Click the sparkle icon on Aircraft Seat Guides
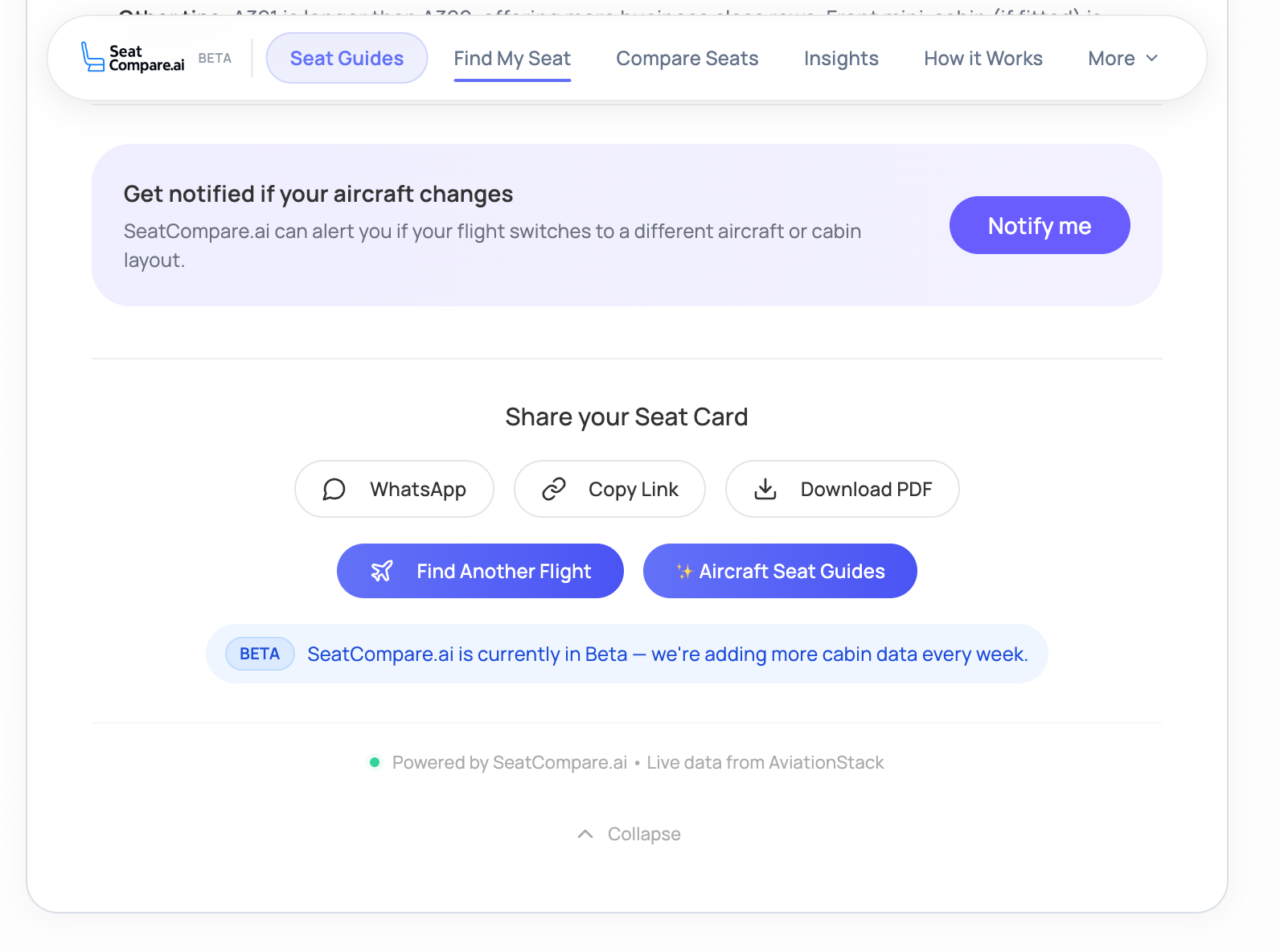This screenshot has height=952, width=1280. pos(684,571)
